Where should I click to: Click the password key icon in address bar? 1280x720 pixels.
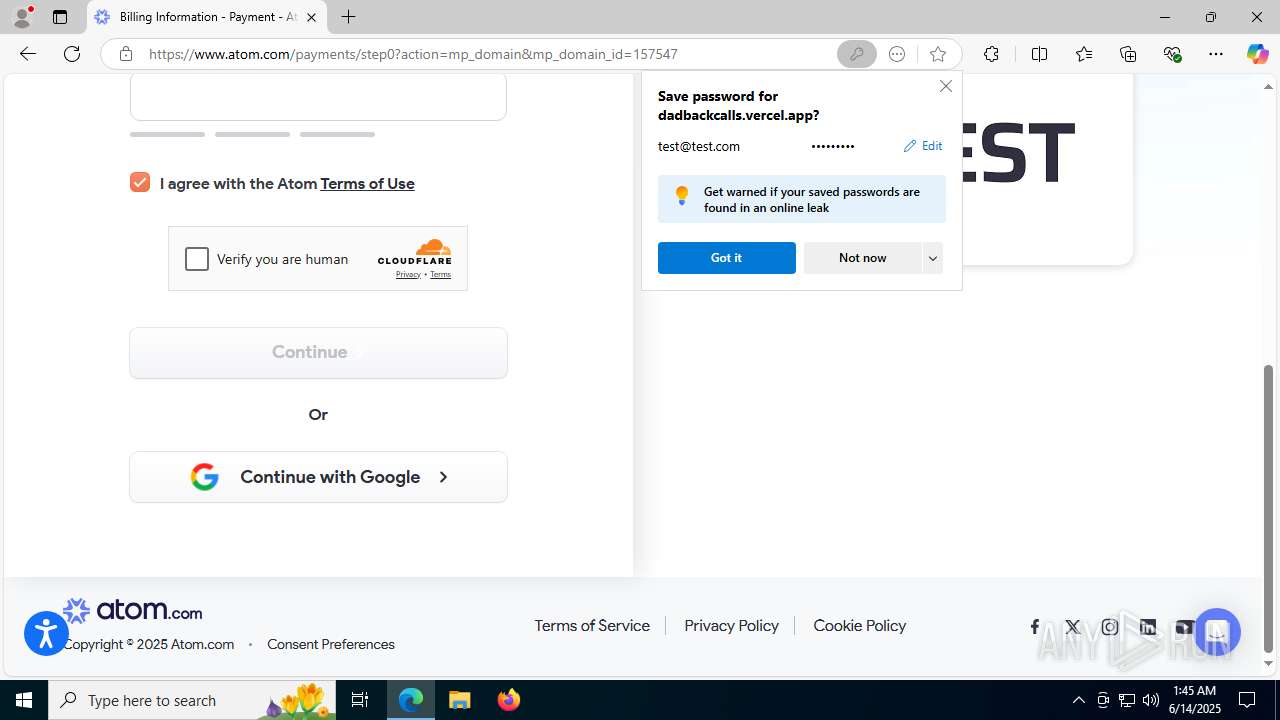[856, 54]
